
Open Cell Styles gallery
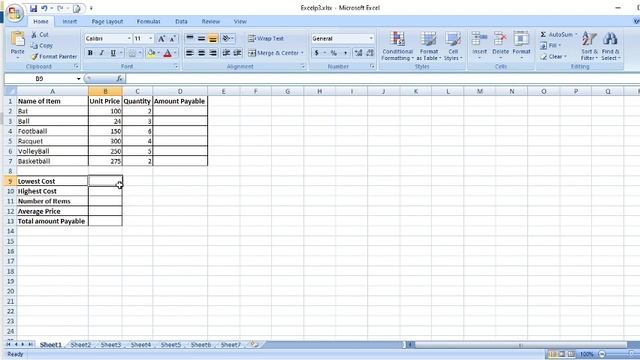coord(453,46)
